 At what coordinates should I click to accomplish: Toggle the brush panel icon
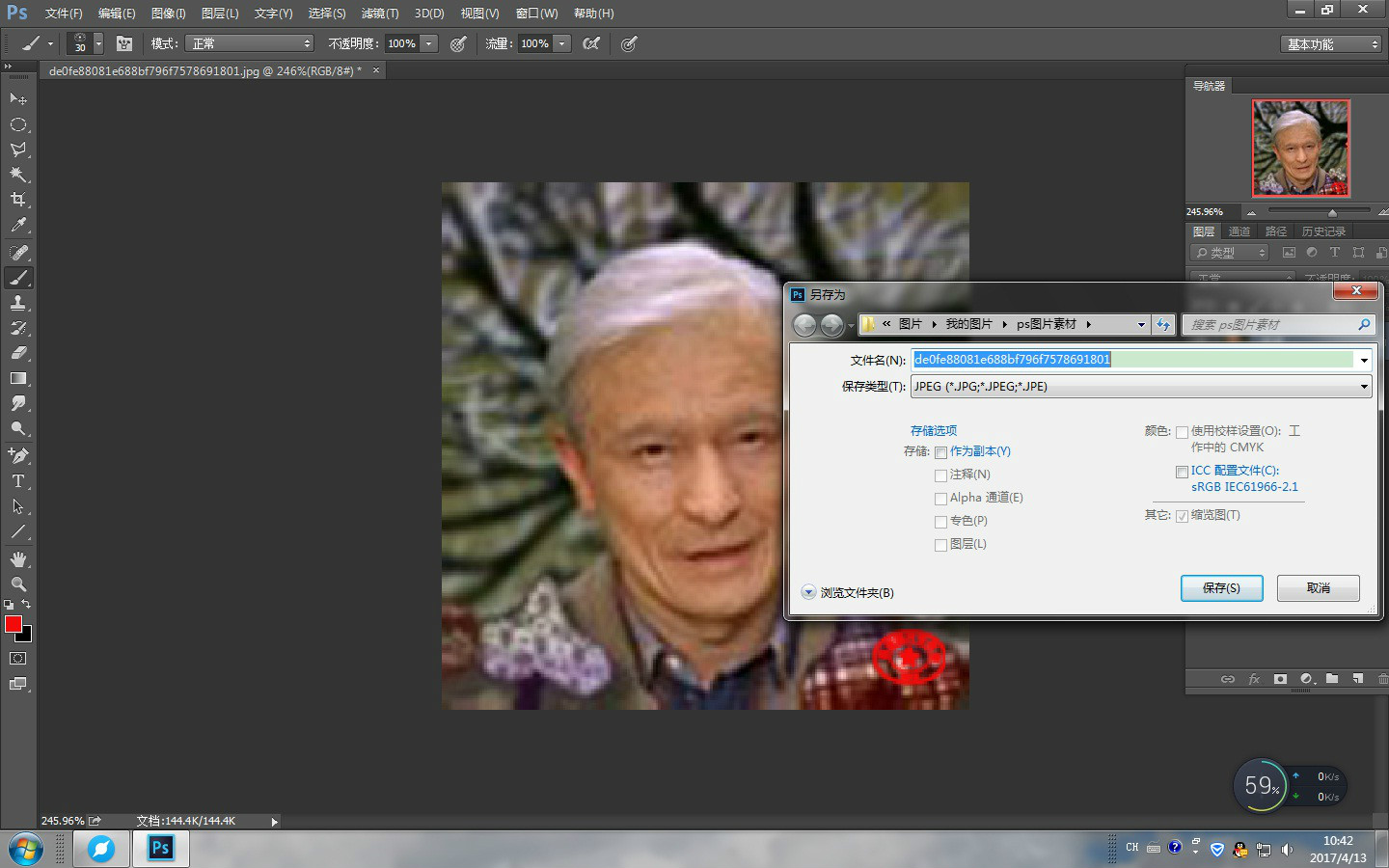(x=124, y=43)
